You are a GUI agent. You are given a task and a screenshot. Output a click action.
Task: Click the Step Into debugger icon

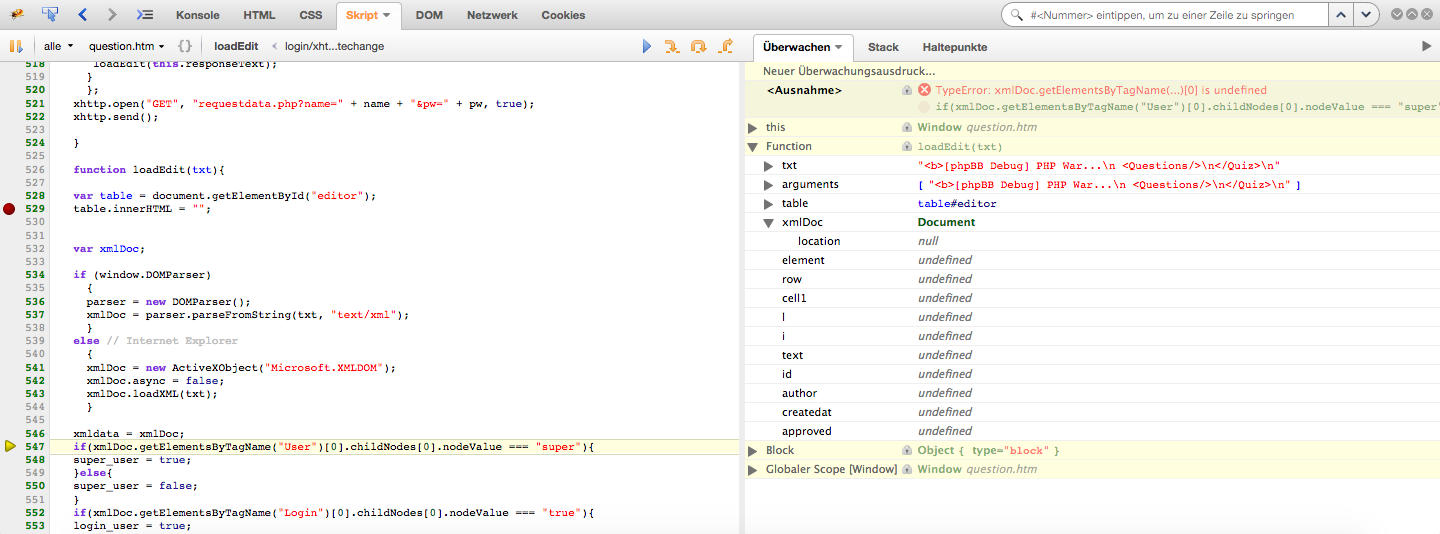tap(672, 46)
